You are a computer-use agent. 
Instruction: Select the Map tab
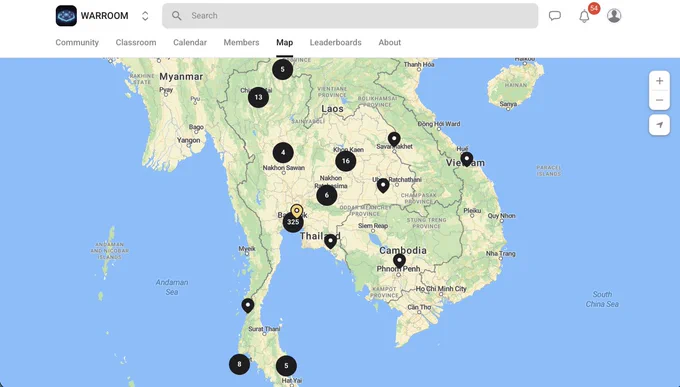point(284,43)
